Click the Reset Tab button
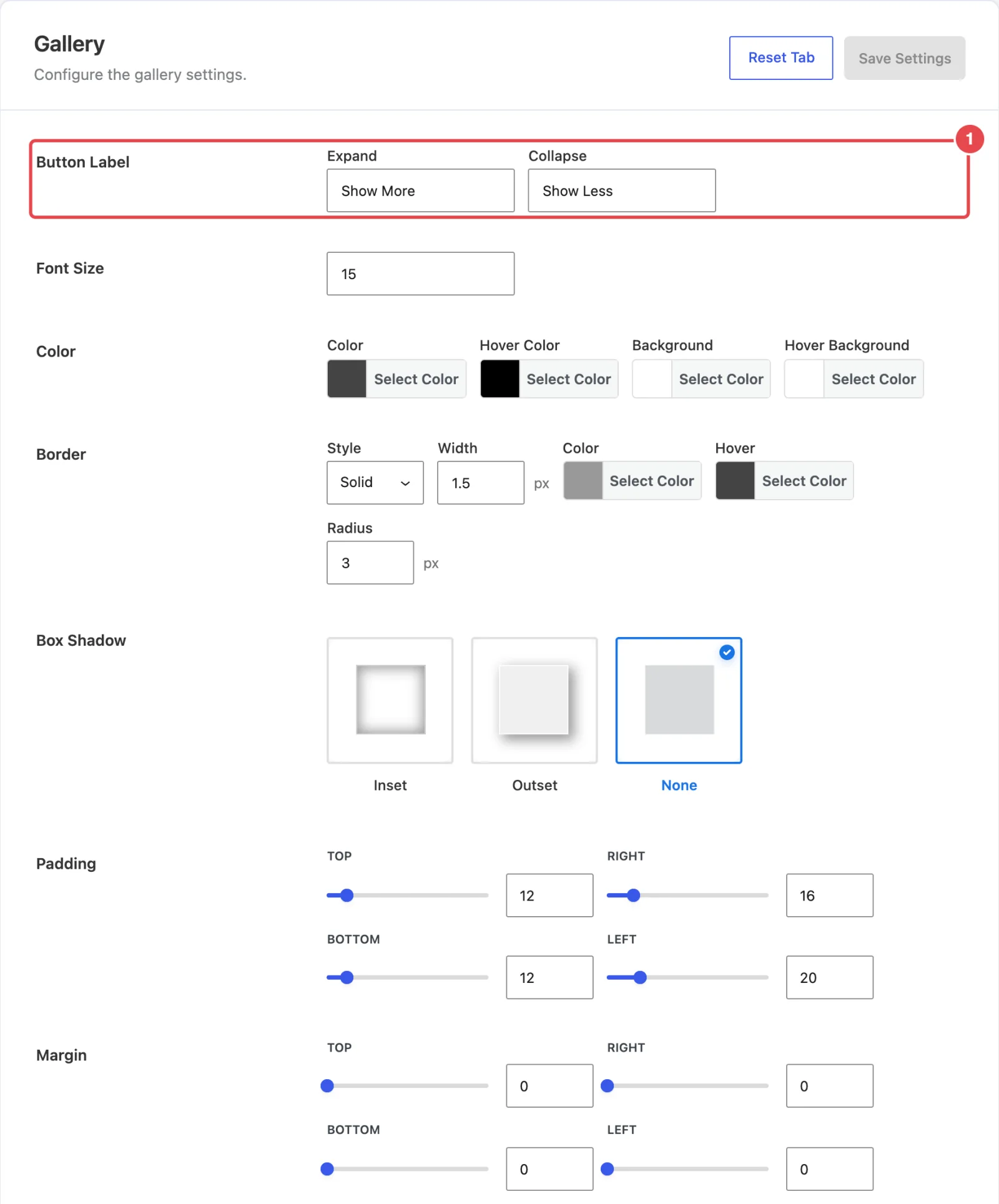 [x=780, y=58]
